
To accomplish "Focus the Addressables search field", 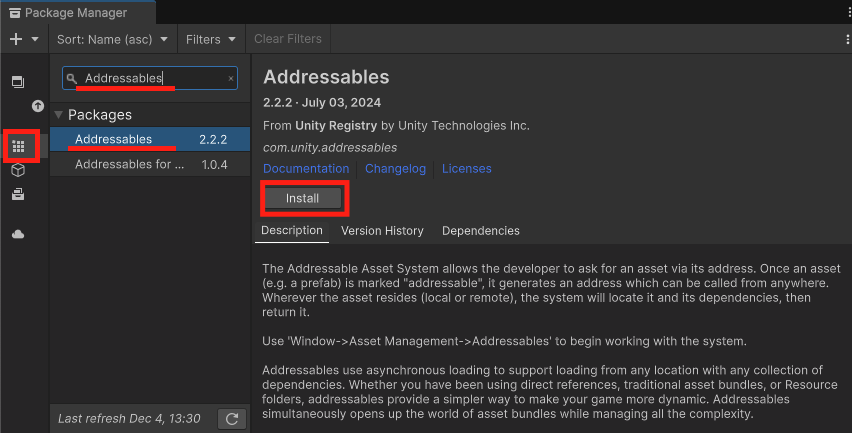I will point(150,78).
